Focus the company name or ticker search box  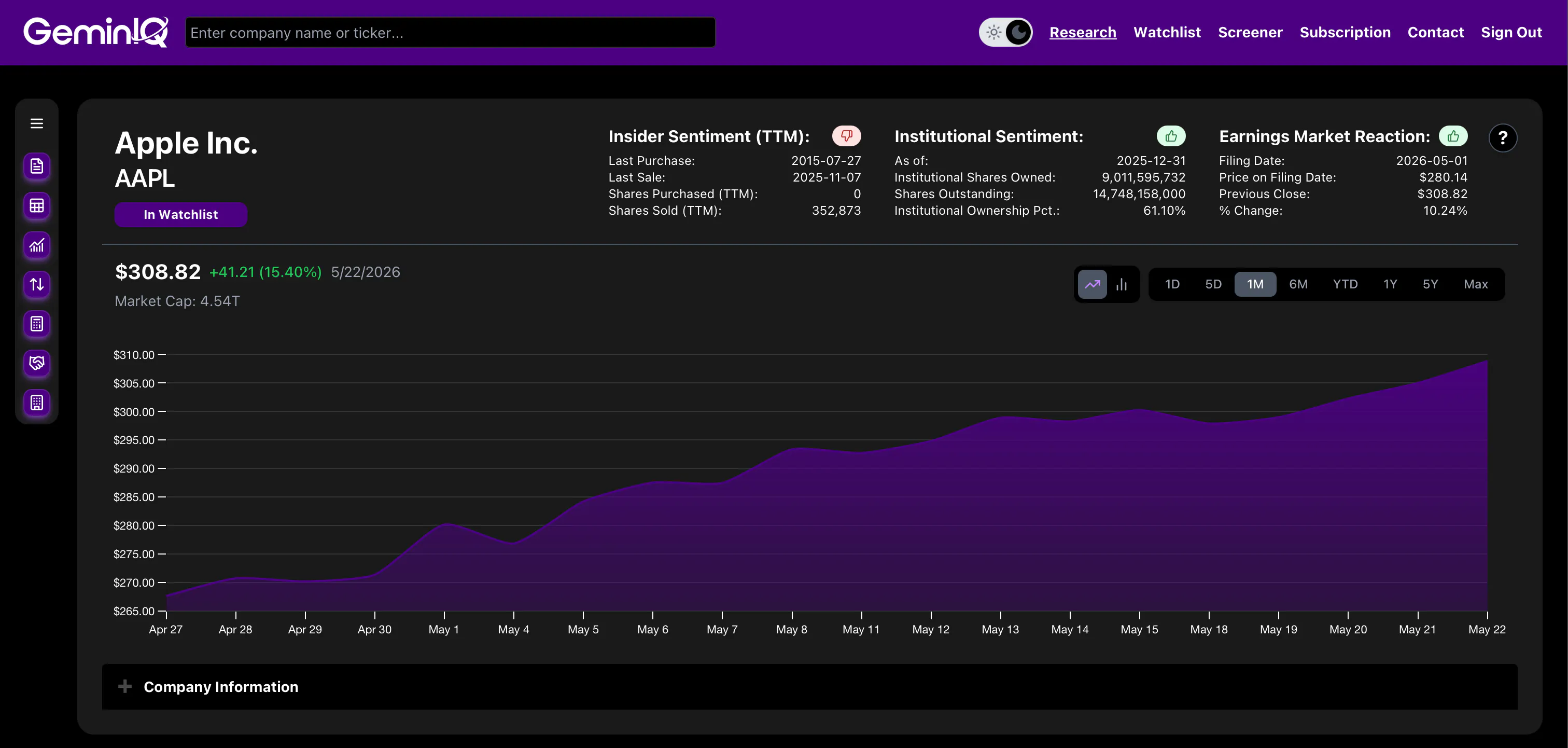coord(451,32)
